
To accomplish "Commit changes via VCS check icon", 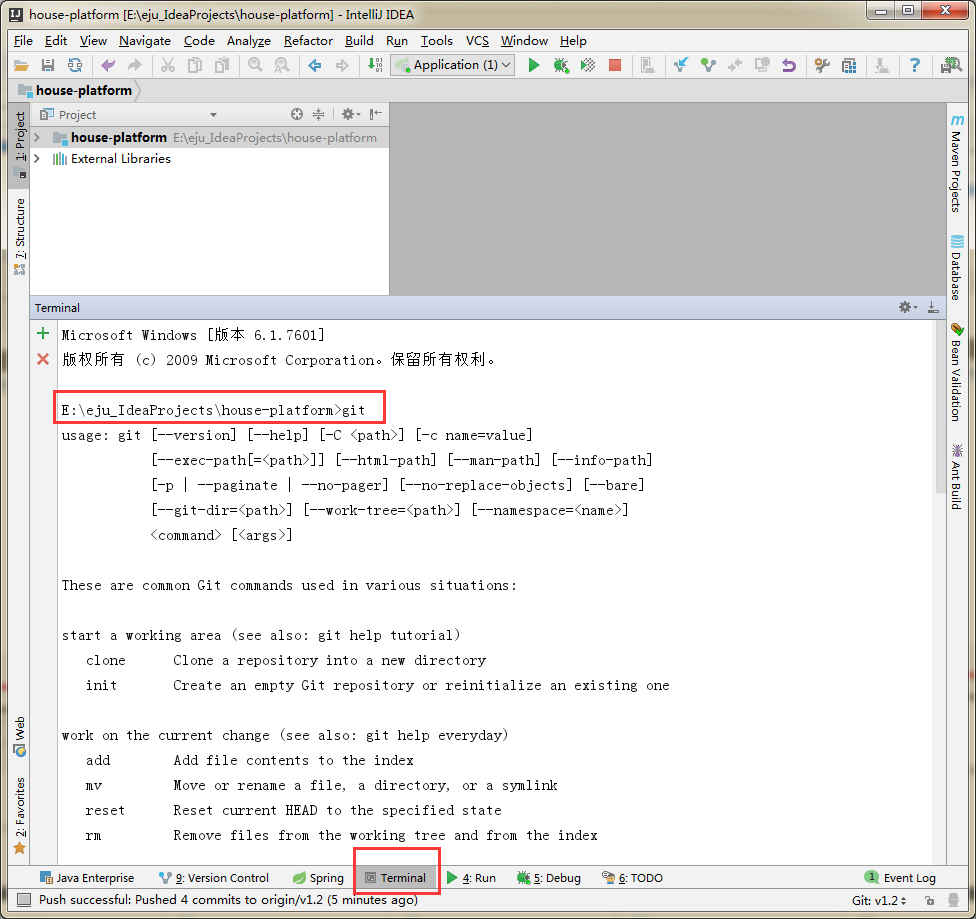I will coord(708,64).
